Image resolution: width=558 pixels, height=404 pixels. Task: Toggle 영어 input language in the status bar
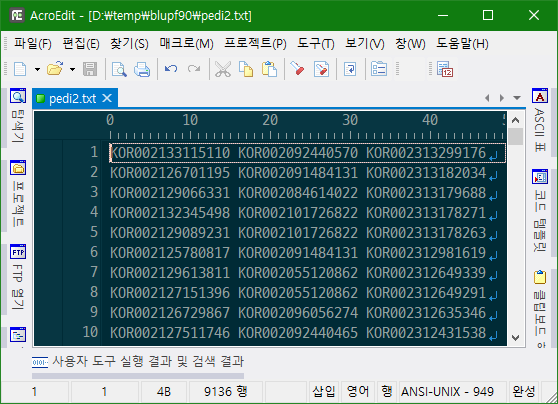point(358,392)
